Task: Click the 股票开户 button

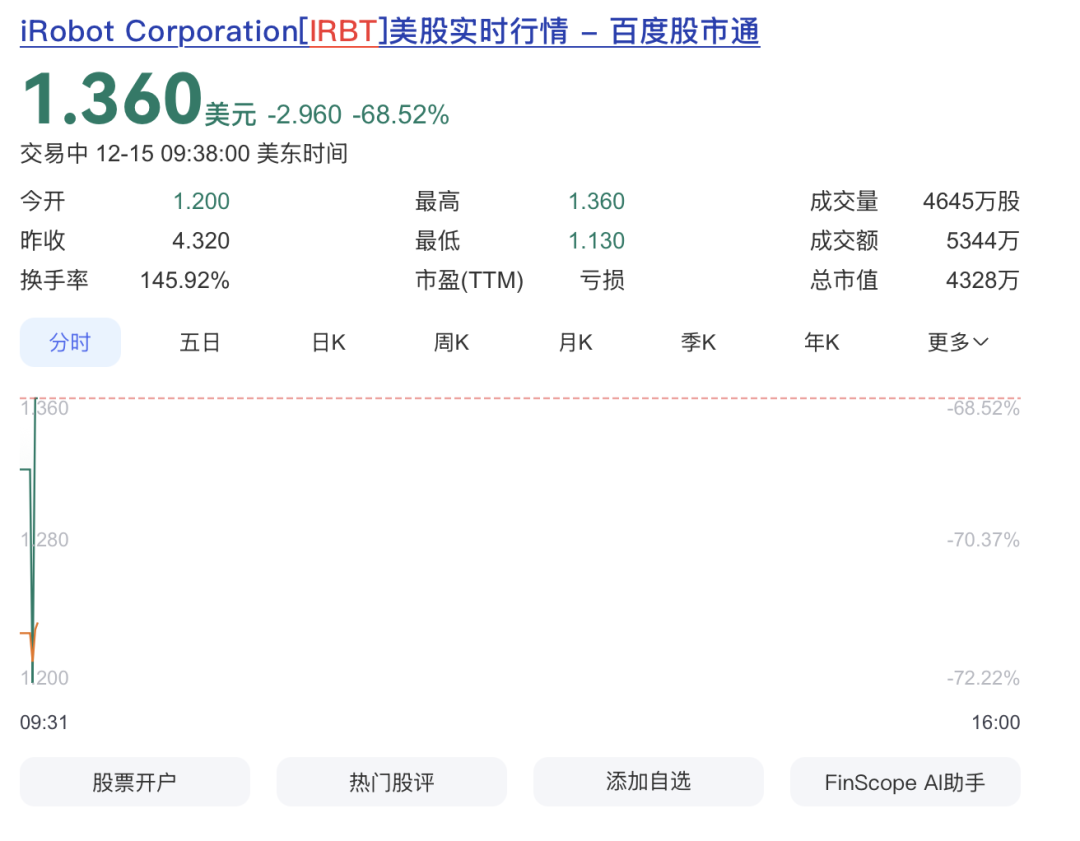Action: [135, 782]
